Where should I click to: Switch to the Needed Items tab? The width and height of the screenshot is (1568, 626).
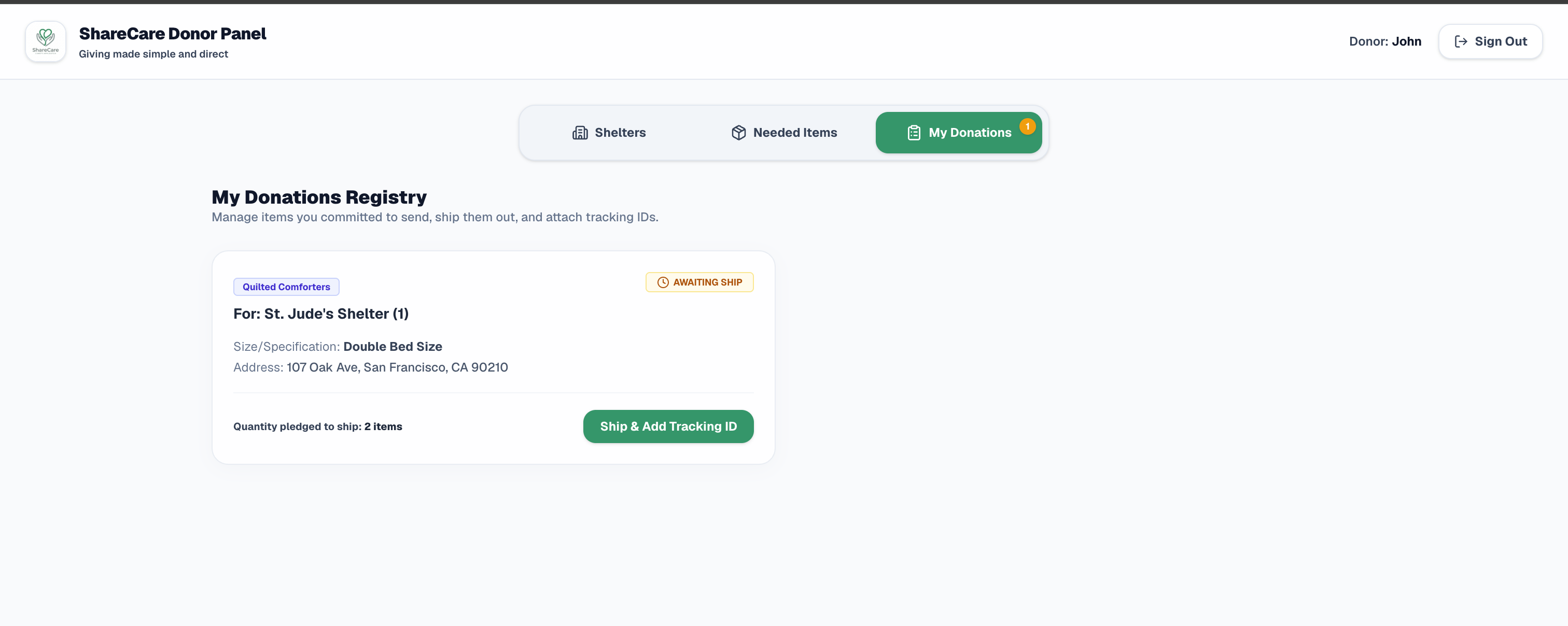[x=783, y=133]
